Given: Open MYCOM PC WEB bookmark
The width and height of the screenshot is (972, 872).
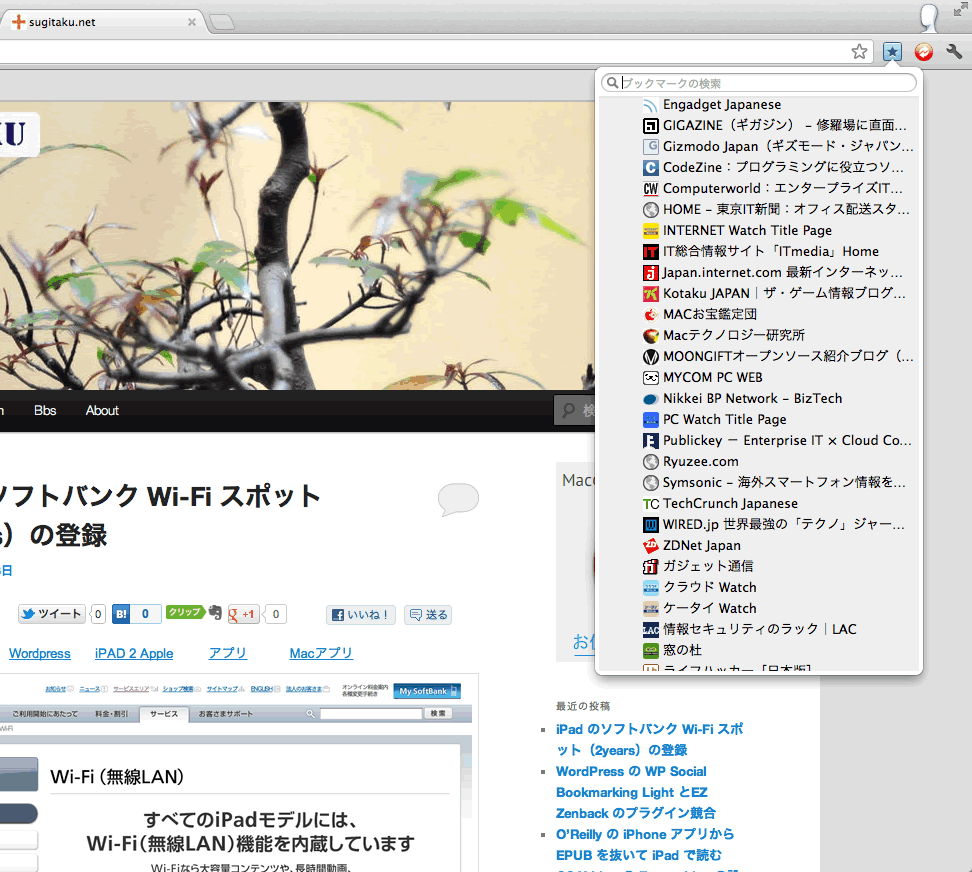Looking at the screenshot, I should click(759, 377).
